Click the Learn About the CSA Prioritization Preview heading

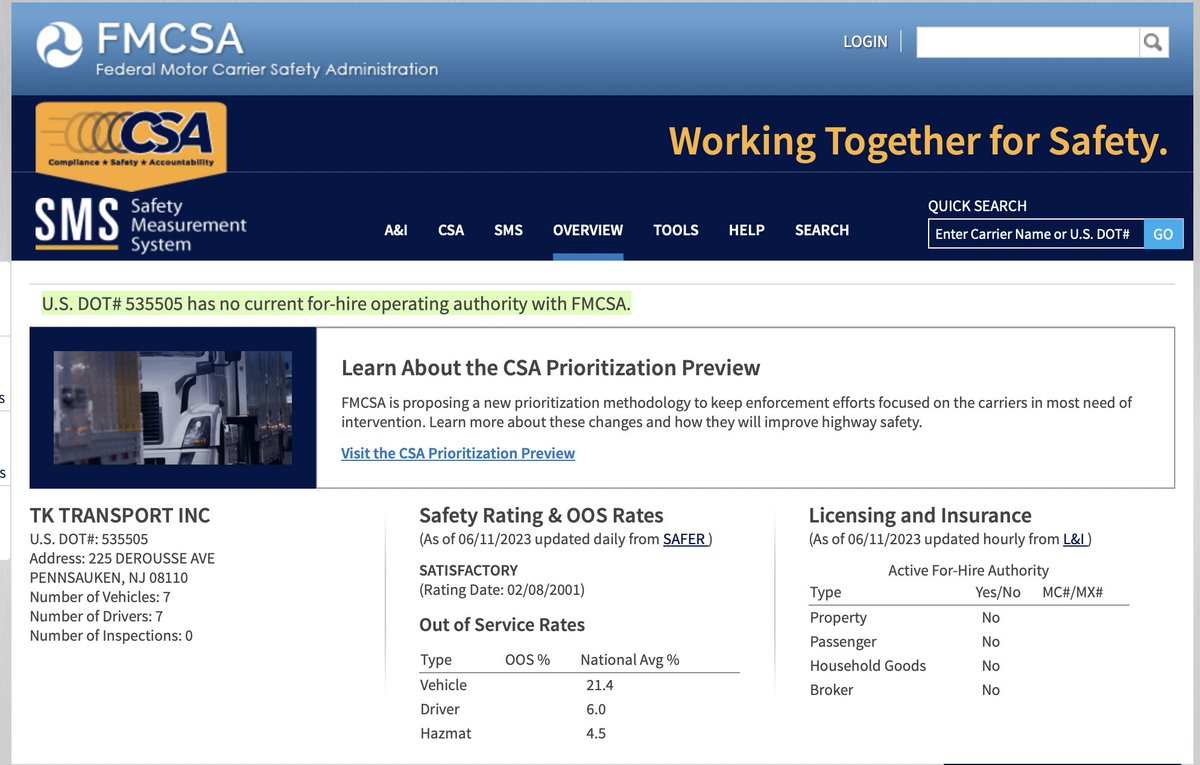click(x=551, y=368)
